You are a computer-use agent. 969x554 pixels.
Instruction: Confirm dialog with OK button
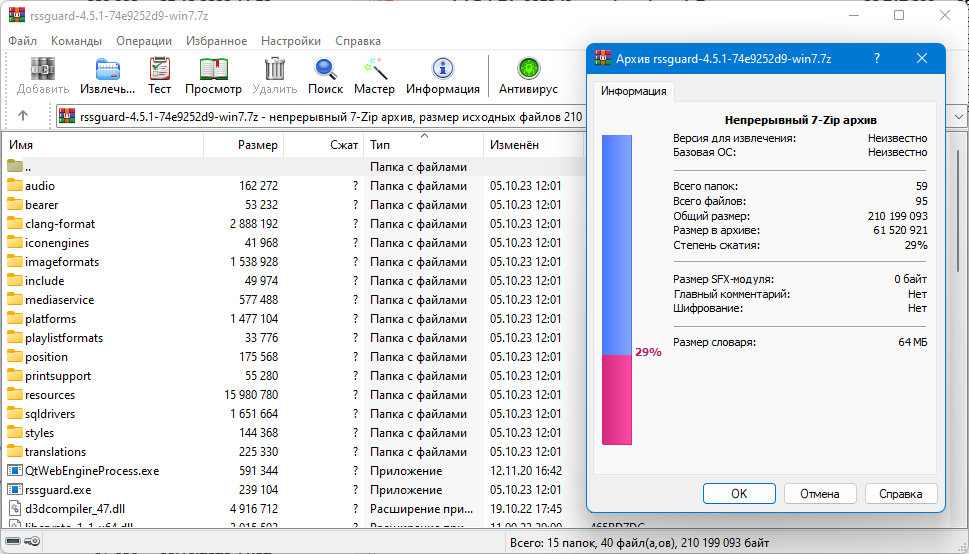click(x=739, y=493)
